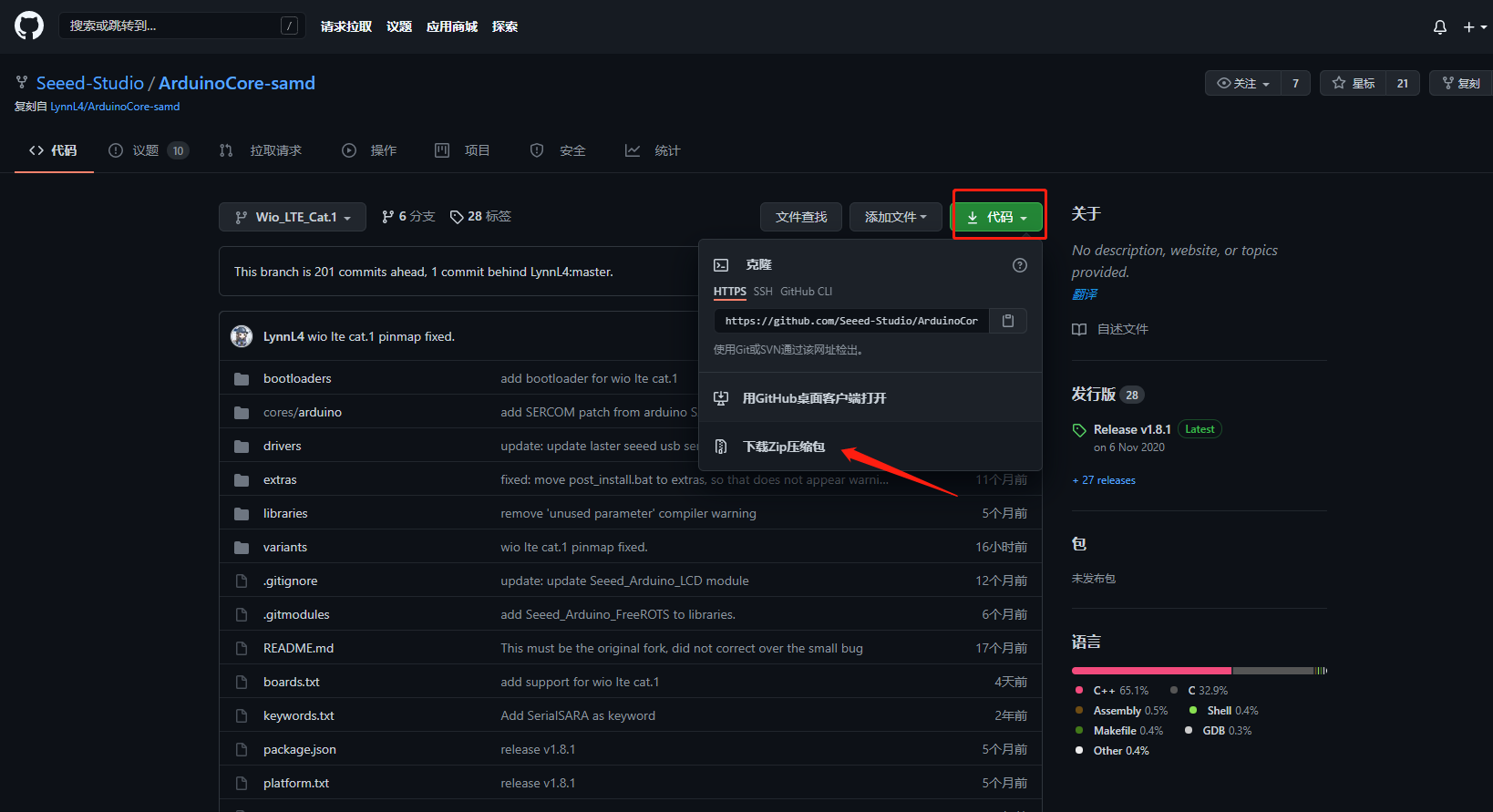Star the repository with 星标 button
The height and width of the screenshot is (812, 1493).
coord(1354,84)
